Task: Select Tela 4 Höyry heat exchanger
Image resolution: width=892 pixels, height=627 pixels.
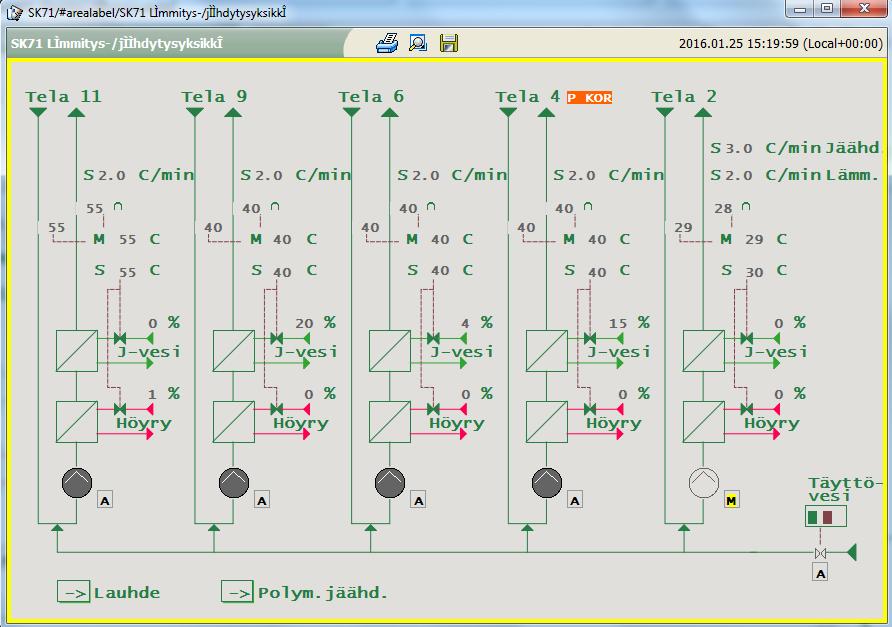Action: pyautogui.click(x=547, y=422)
